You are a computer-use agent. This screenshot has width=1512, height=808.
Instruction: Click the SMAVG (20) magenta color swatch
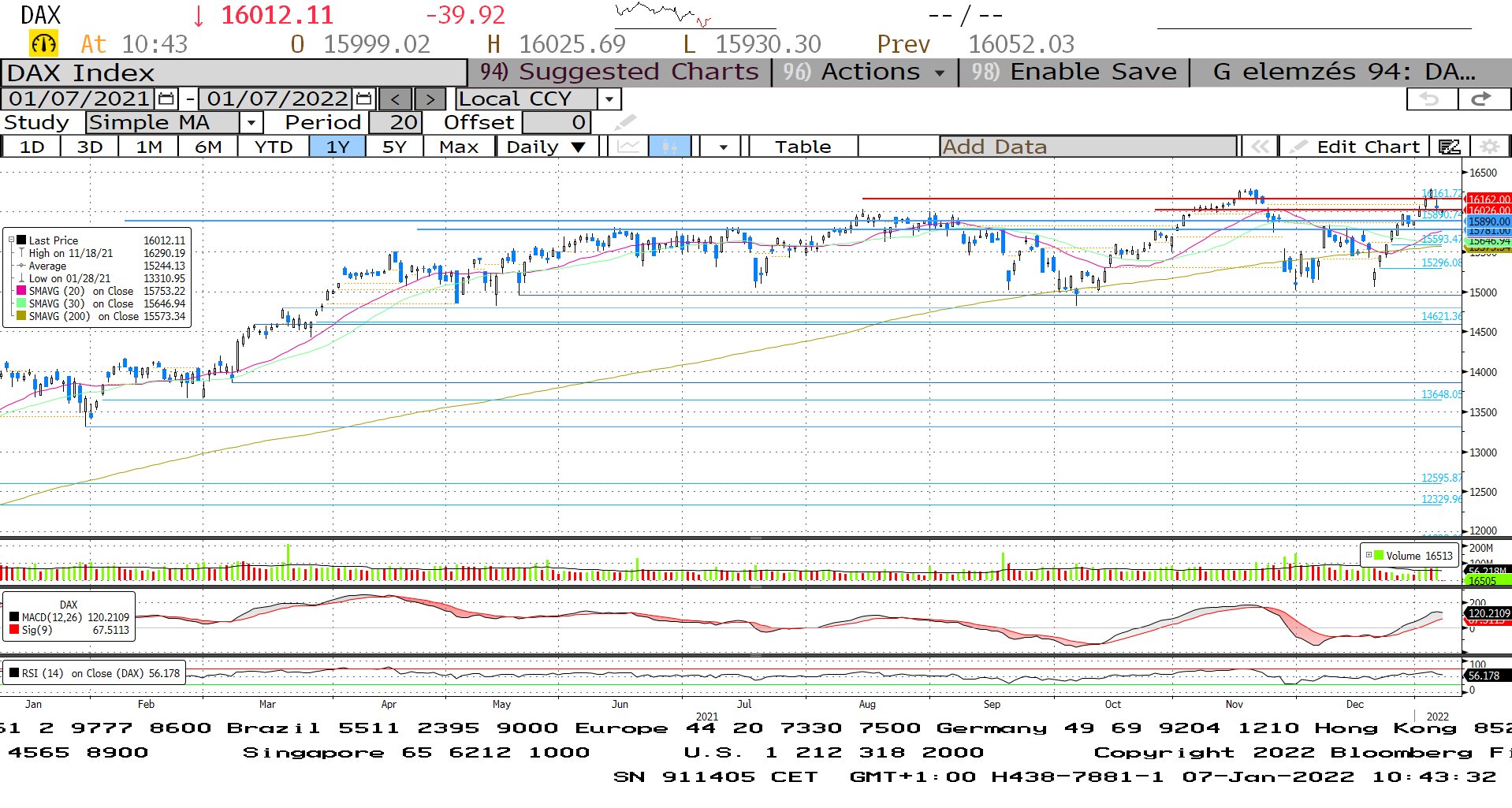point(22,291)
